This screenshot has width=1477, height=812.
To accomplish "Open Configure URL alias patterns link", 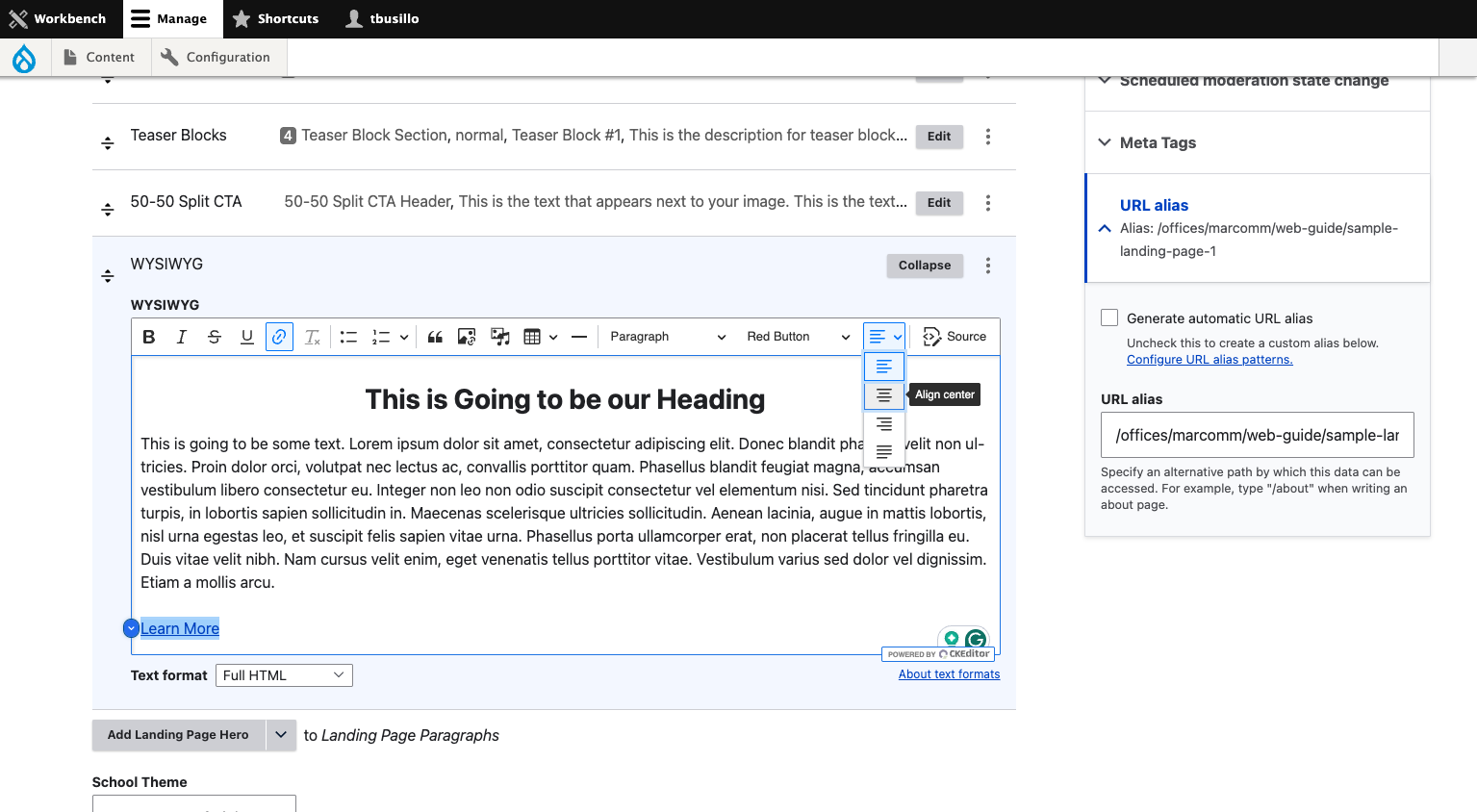I will pyautogui.click(x=1210, y=360).
